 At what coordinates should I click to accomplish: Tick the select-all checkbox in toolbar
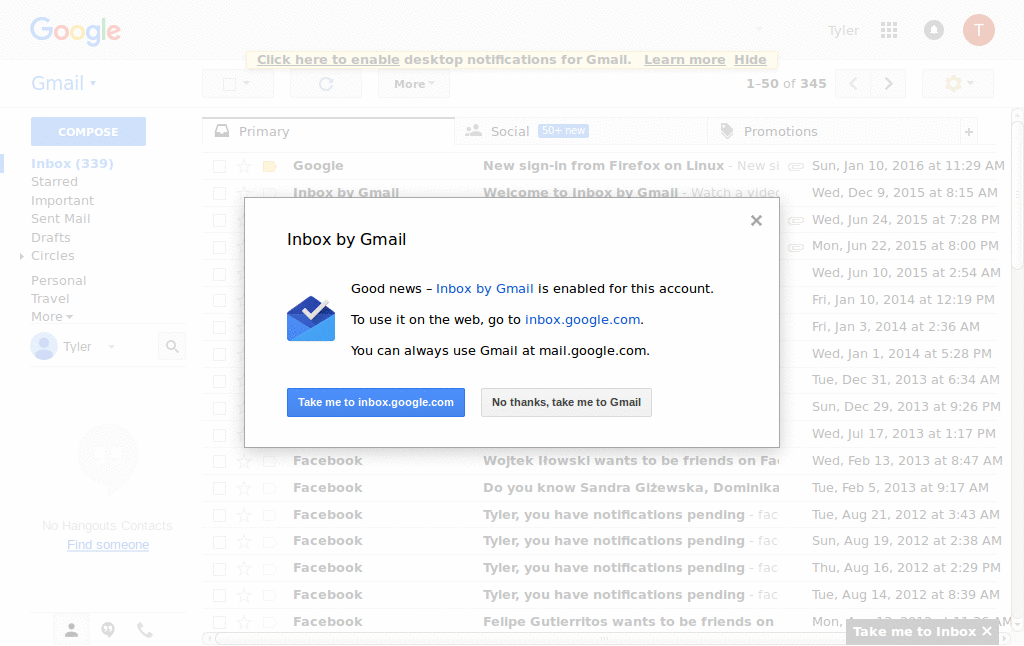point(229,84)
